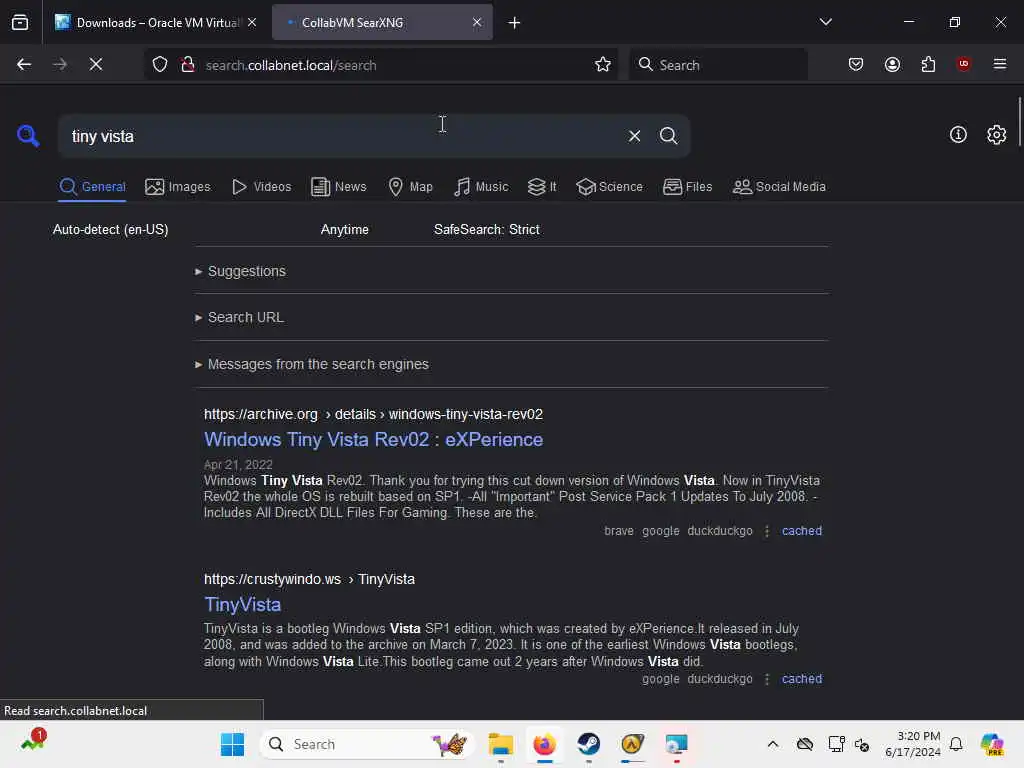Open the Pocket save icon
The height and width of the screenshot is (768, 1024).
856,64
